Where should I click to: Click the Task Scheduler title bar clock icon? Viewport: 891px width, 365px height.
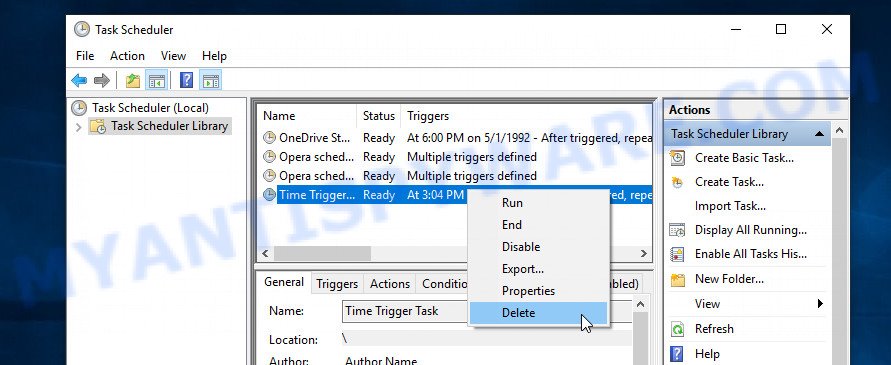click(82, 30)
